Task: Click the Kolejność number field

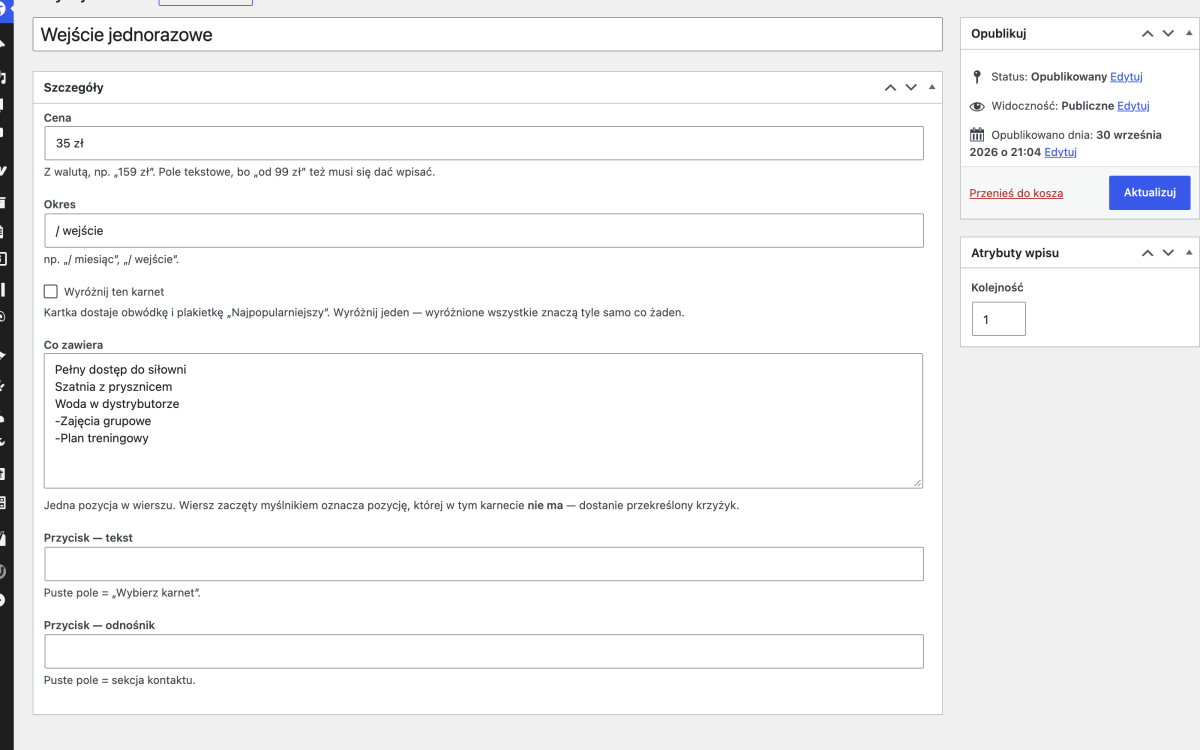Action: point(999,319)
